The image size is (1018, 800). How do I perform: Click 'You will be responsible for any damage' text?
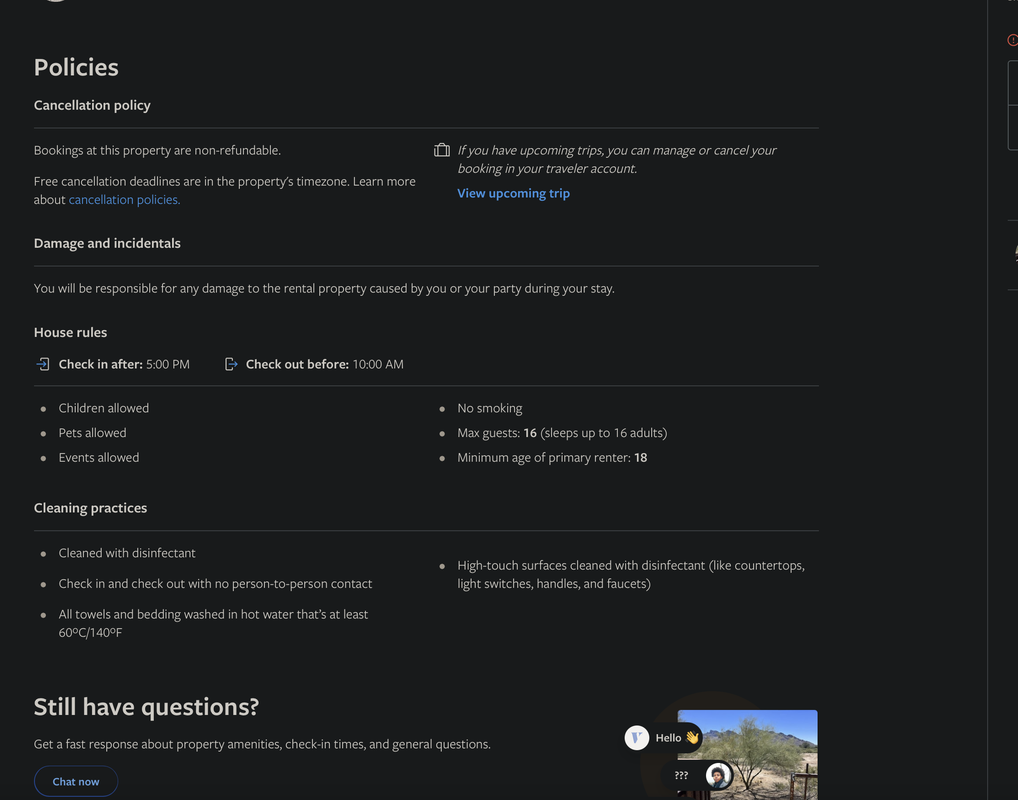(324, 288)
